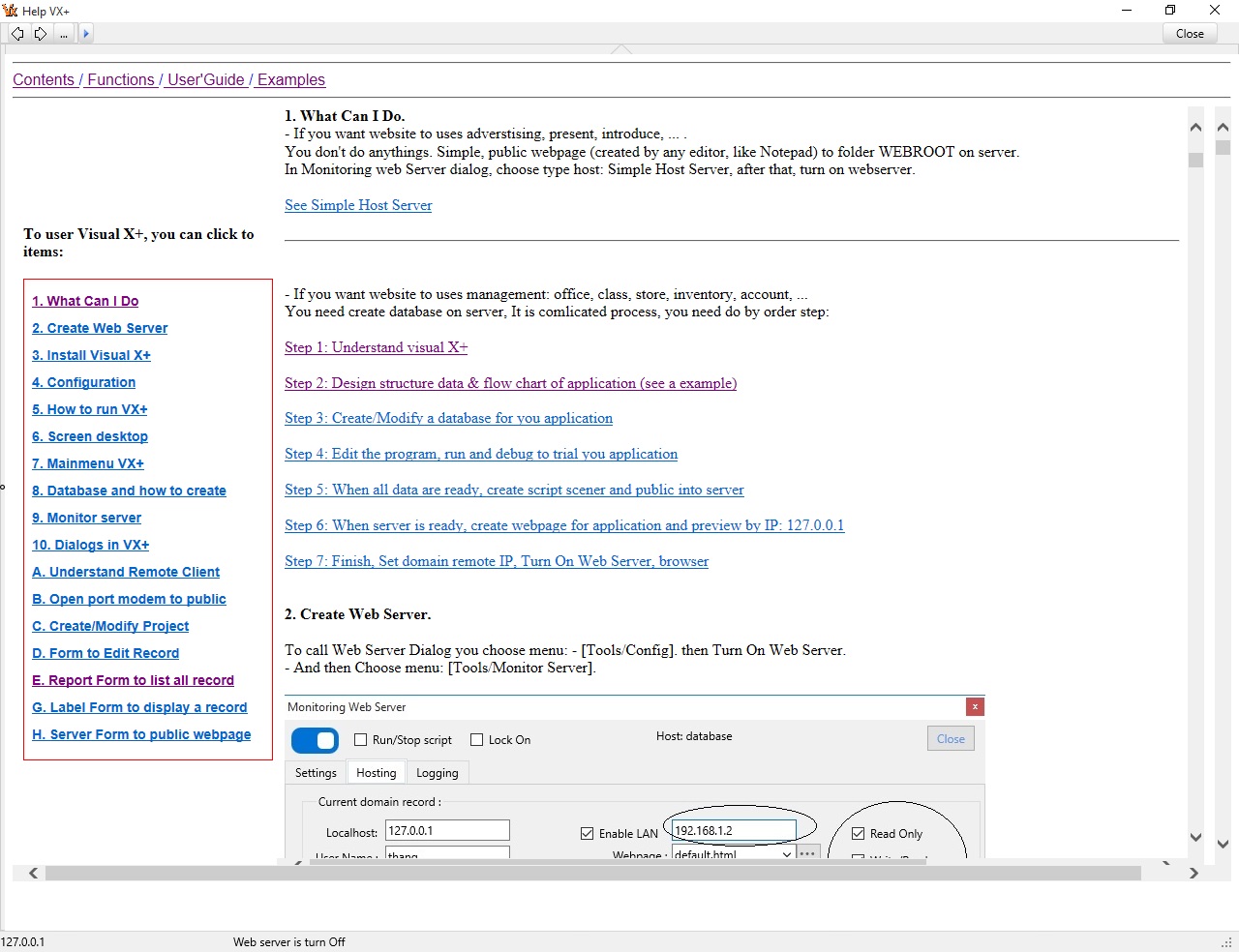Click the red X on Monitoring Web Server
This screenshot has width=1239, height=952.
tap(975, 707)
